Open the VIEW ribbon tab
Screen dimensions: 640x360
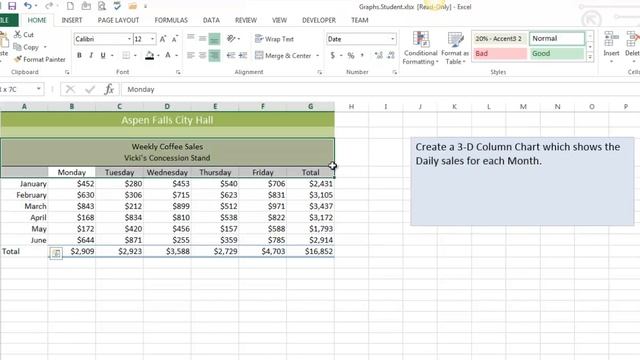pyautogui.click(x=279, y=20)
